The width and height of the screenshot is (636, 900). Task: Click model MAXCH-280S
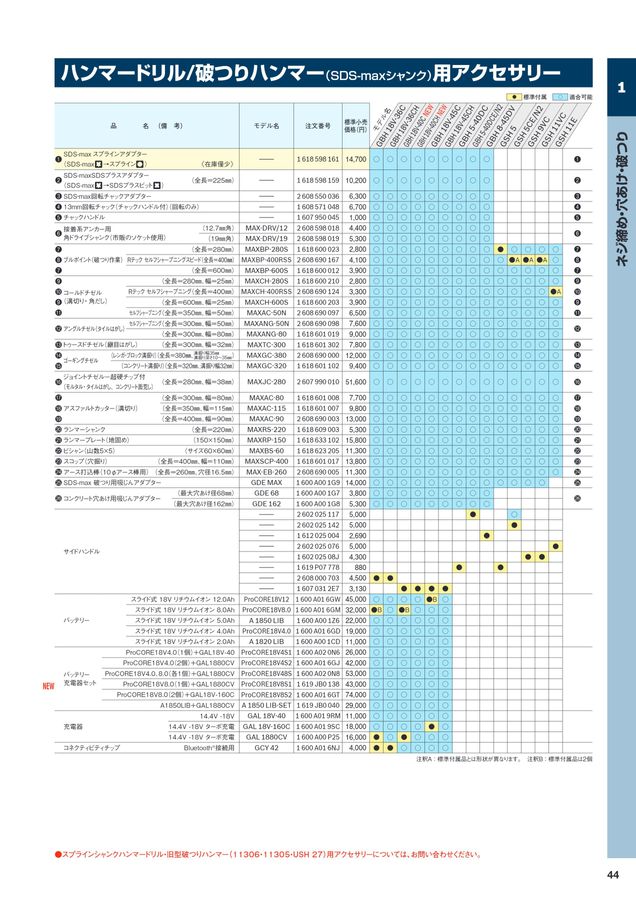[x=266, y=281]
